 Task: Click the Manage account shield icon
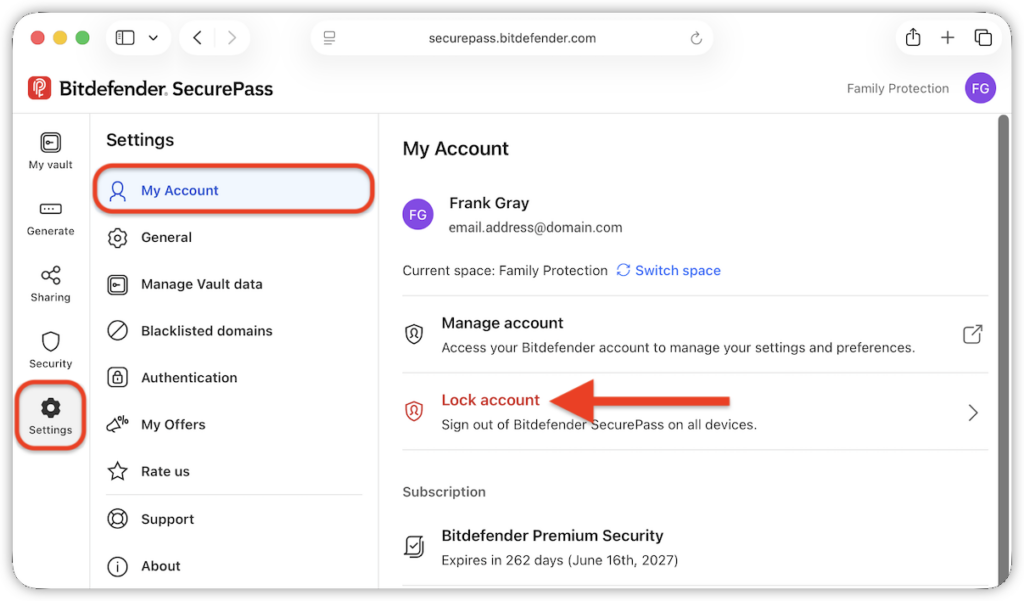coord(414,334)
